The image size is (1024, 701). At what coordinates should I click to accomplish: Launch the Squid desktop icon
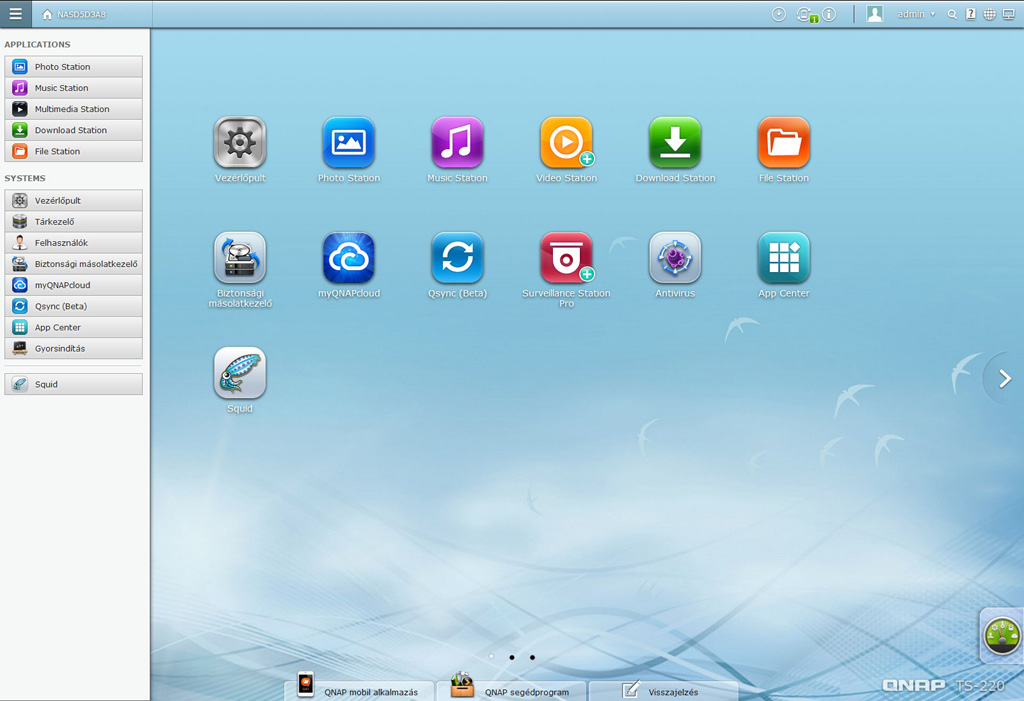240,373
